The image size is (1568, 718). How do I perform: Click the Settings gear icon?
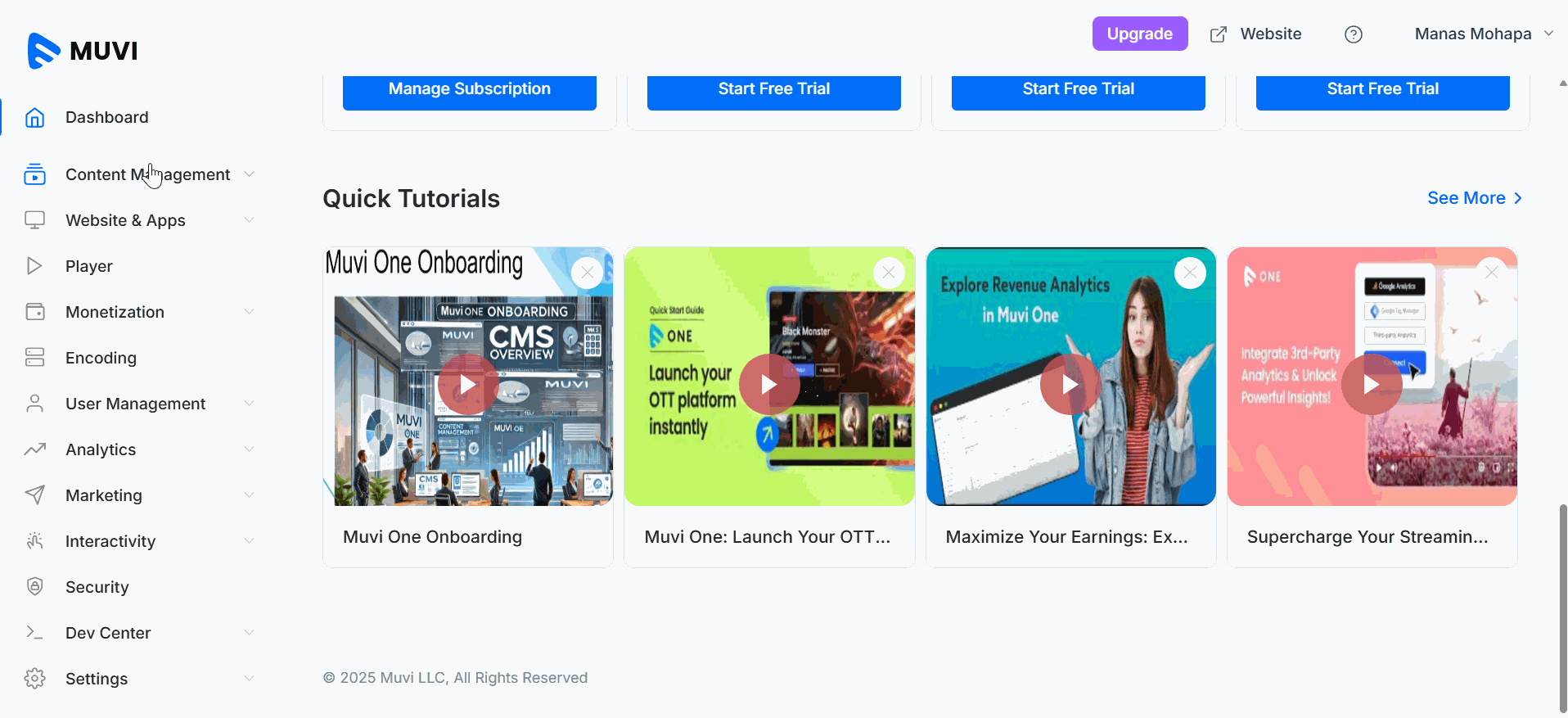pyautogui.click(x=34, y=679)
